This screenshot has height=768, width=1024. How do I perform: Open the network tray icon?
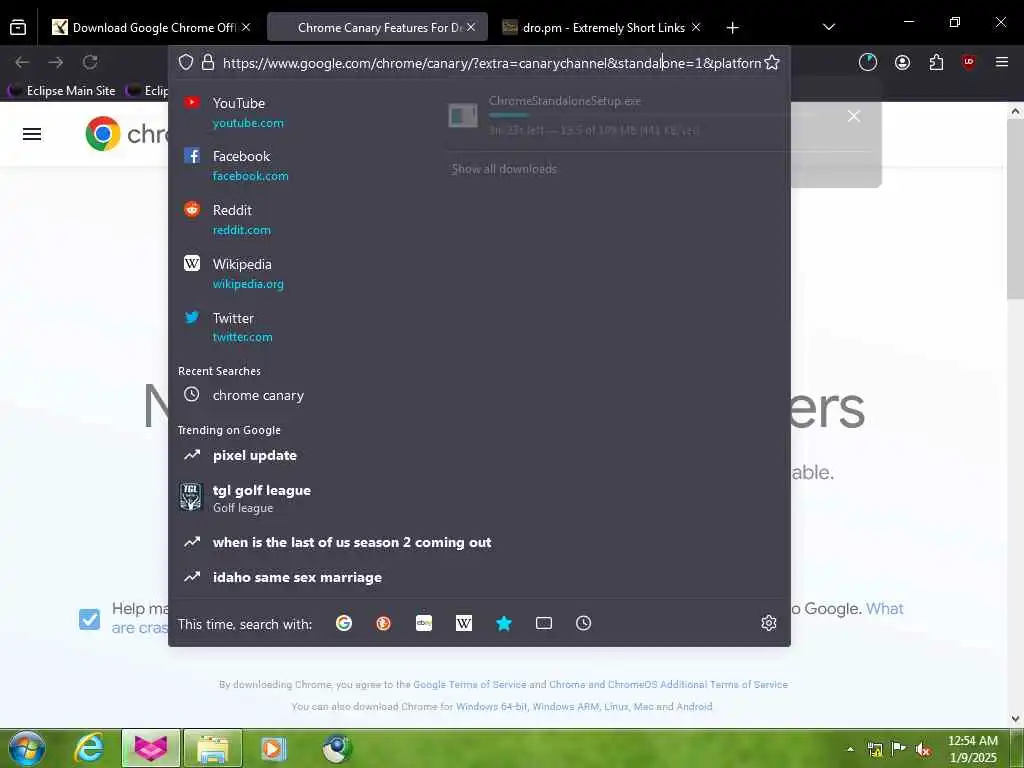(874, 750)
